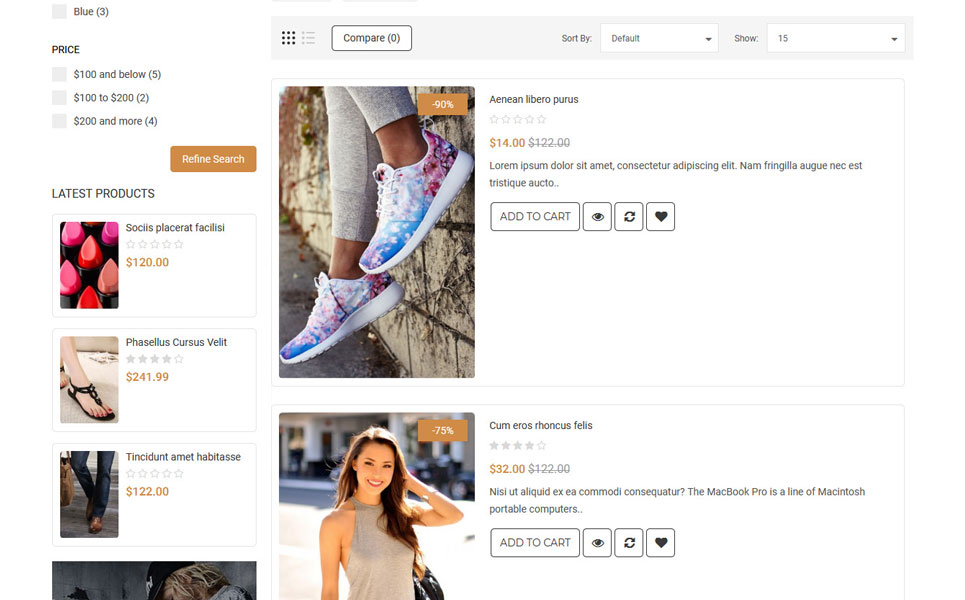Screen dimensions: 965x600
Task: Click the -75% discount badge
Action: click(x=442, y=430)
